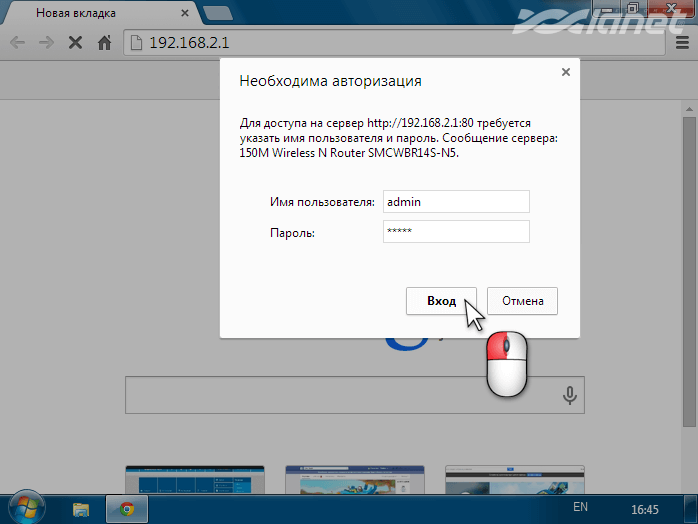Close the authorization dialog with the X
The width and height of the screenshot is (698, 524).
(x=566, y=72)
